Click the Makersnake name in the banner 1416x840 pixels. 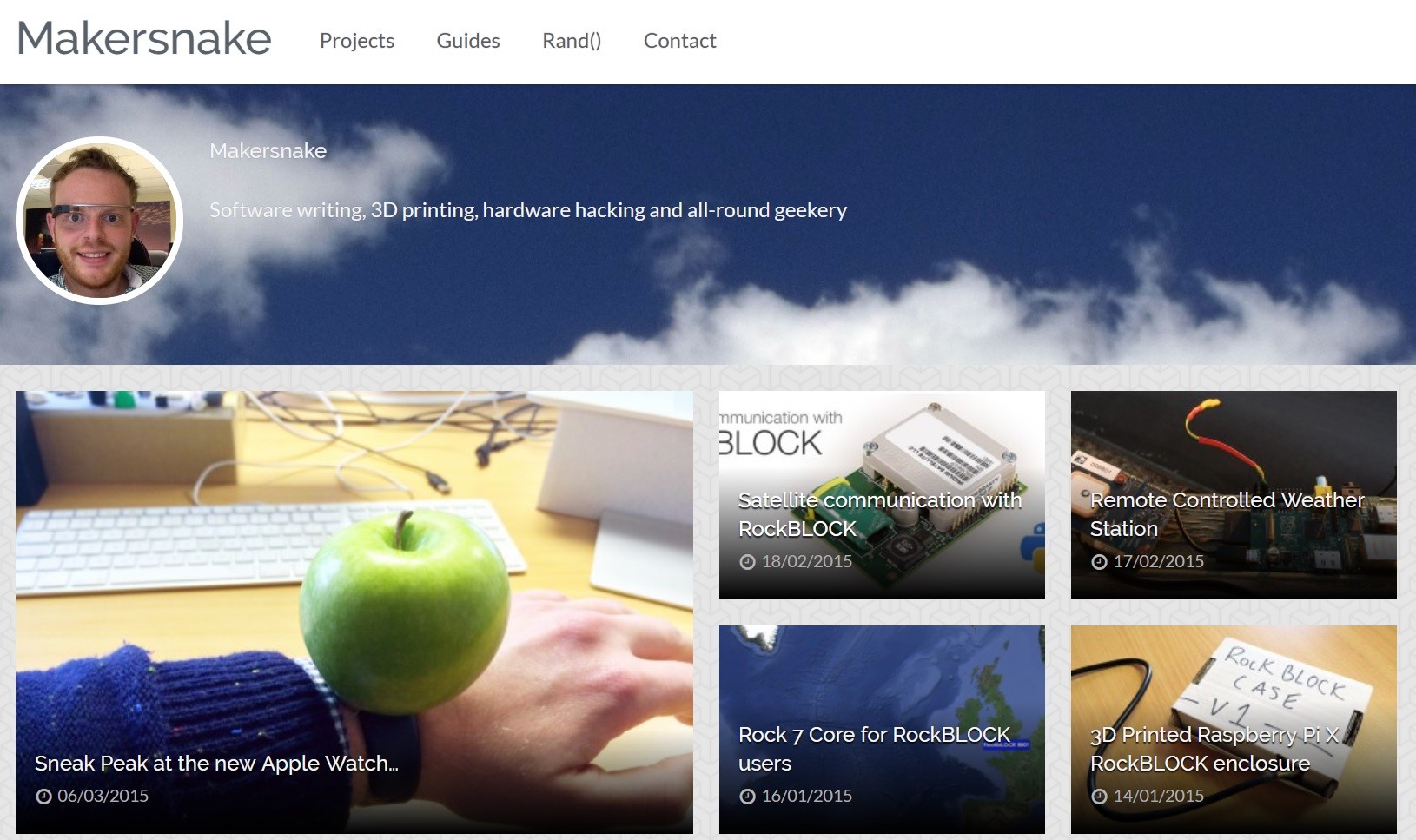tap(268, 150)
